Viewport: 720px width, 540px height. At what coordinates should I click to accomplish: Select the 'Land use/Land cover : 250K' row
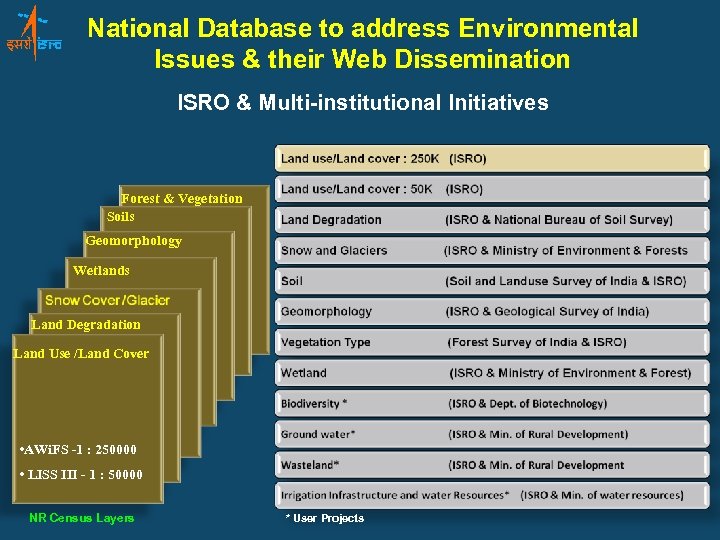pyautogui.click(x=492, y=159)
